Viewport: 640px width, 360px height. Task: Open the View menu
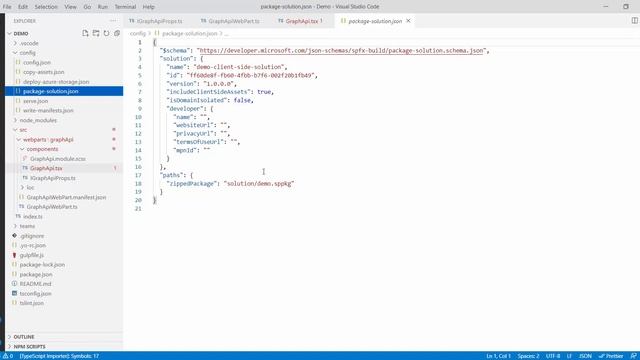click(70, 7)
